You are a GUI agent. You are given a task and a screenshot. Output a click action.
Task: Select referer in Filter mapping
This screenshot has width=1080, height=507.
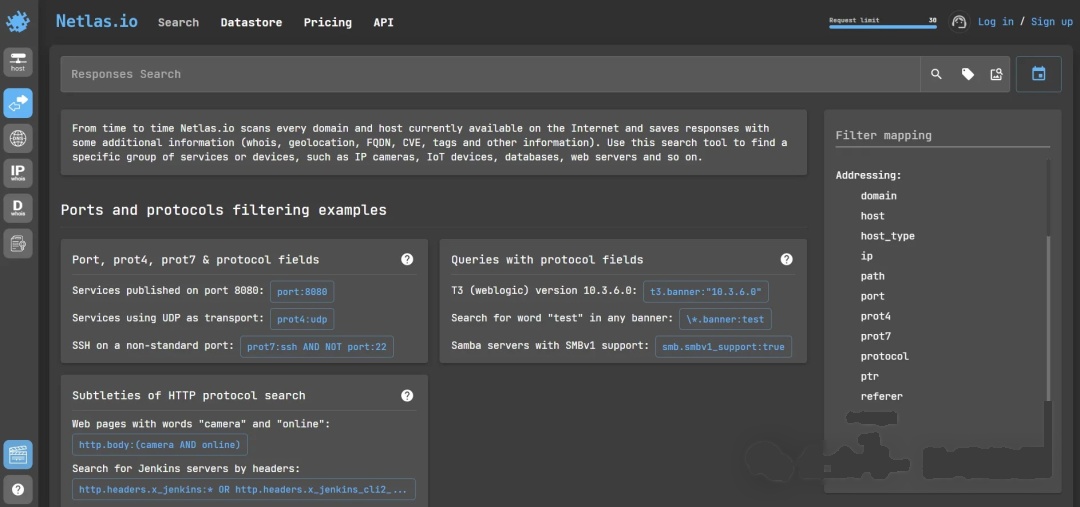click(882, 396)
